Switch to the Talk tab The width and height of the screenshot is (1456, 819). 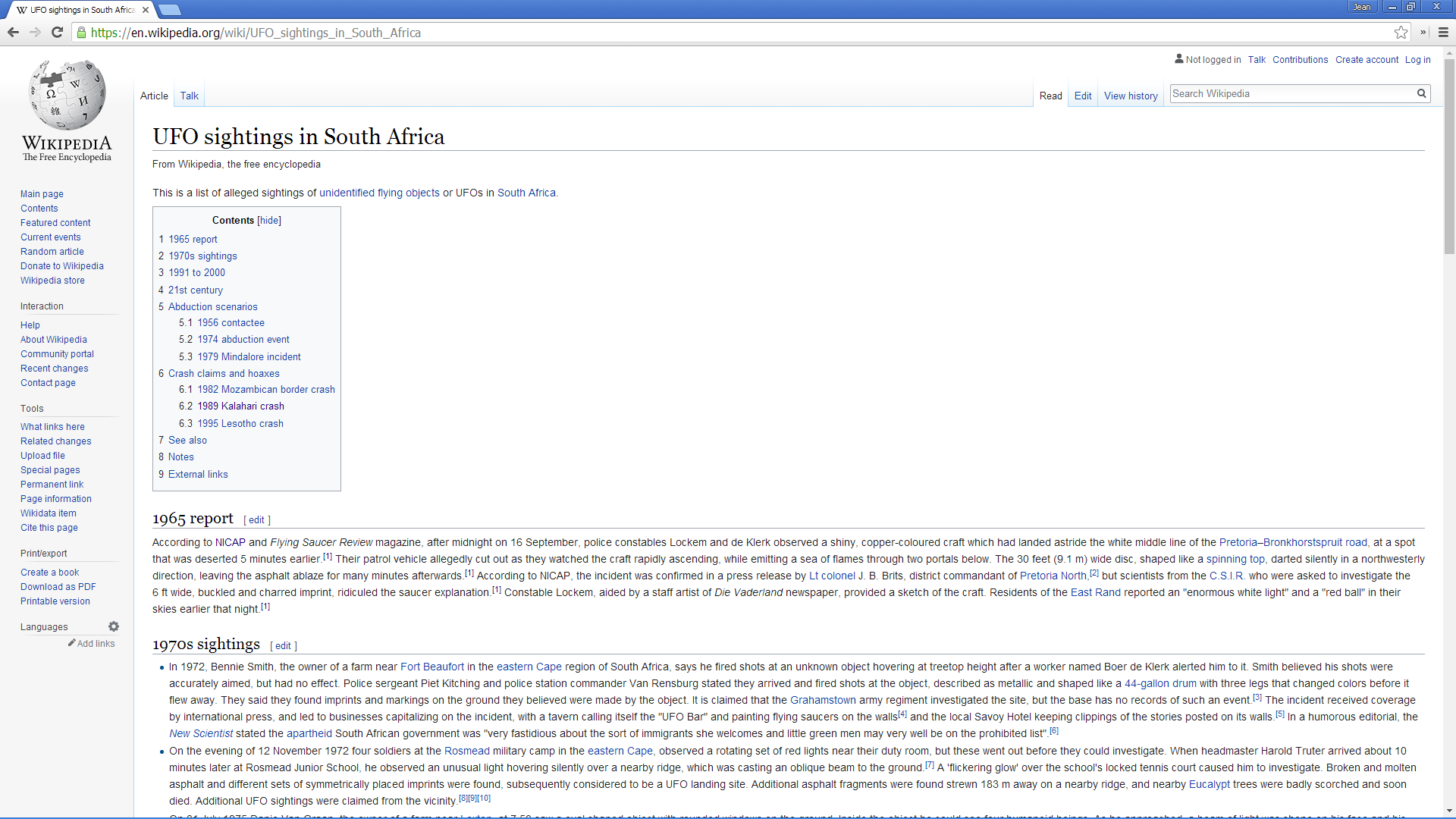189,96
